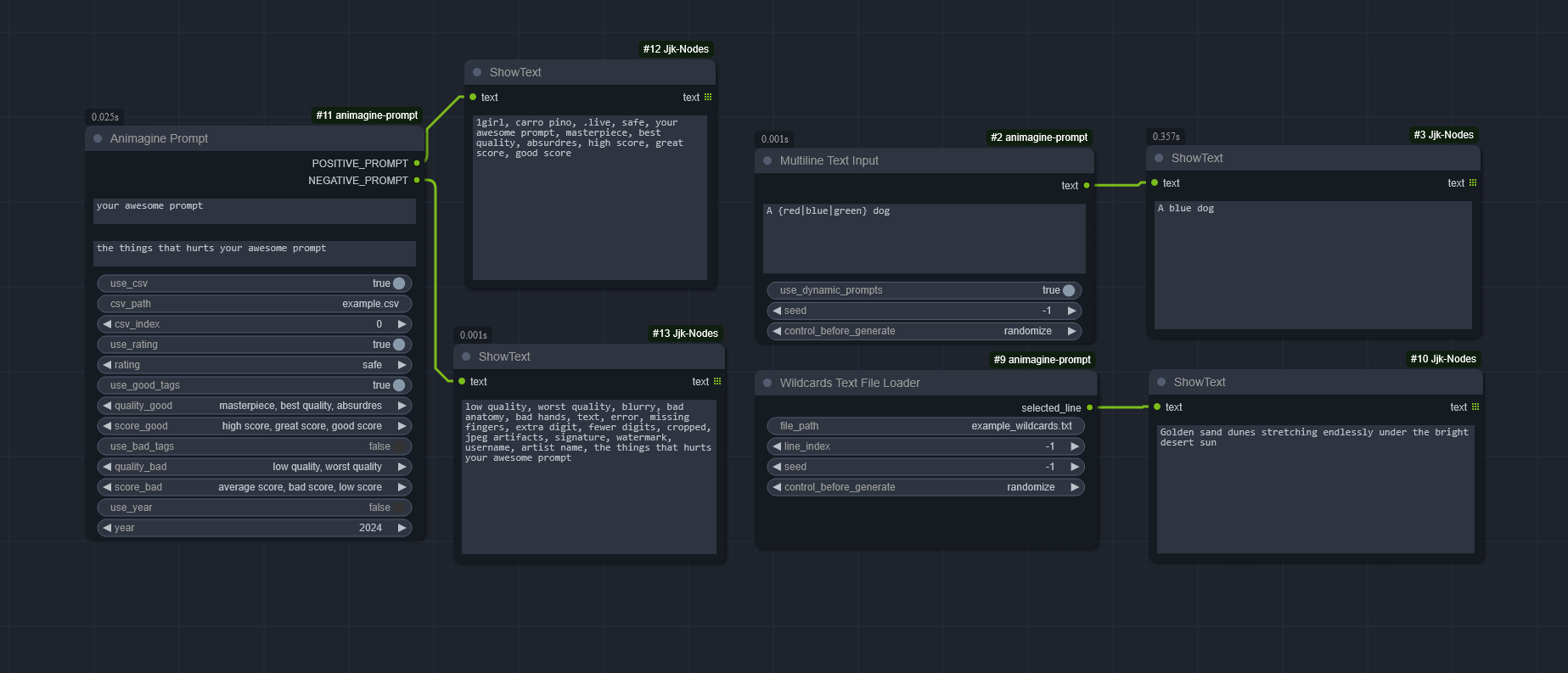Image resolution: width=1568 pixels, height=673 pixels.
Task: Click the grid output icon on #13 ShowText
Action: (x=717, y=381)
